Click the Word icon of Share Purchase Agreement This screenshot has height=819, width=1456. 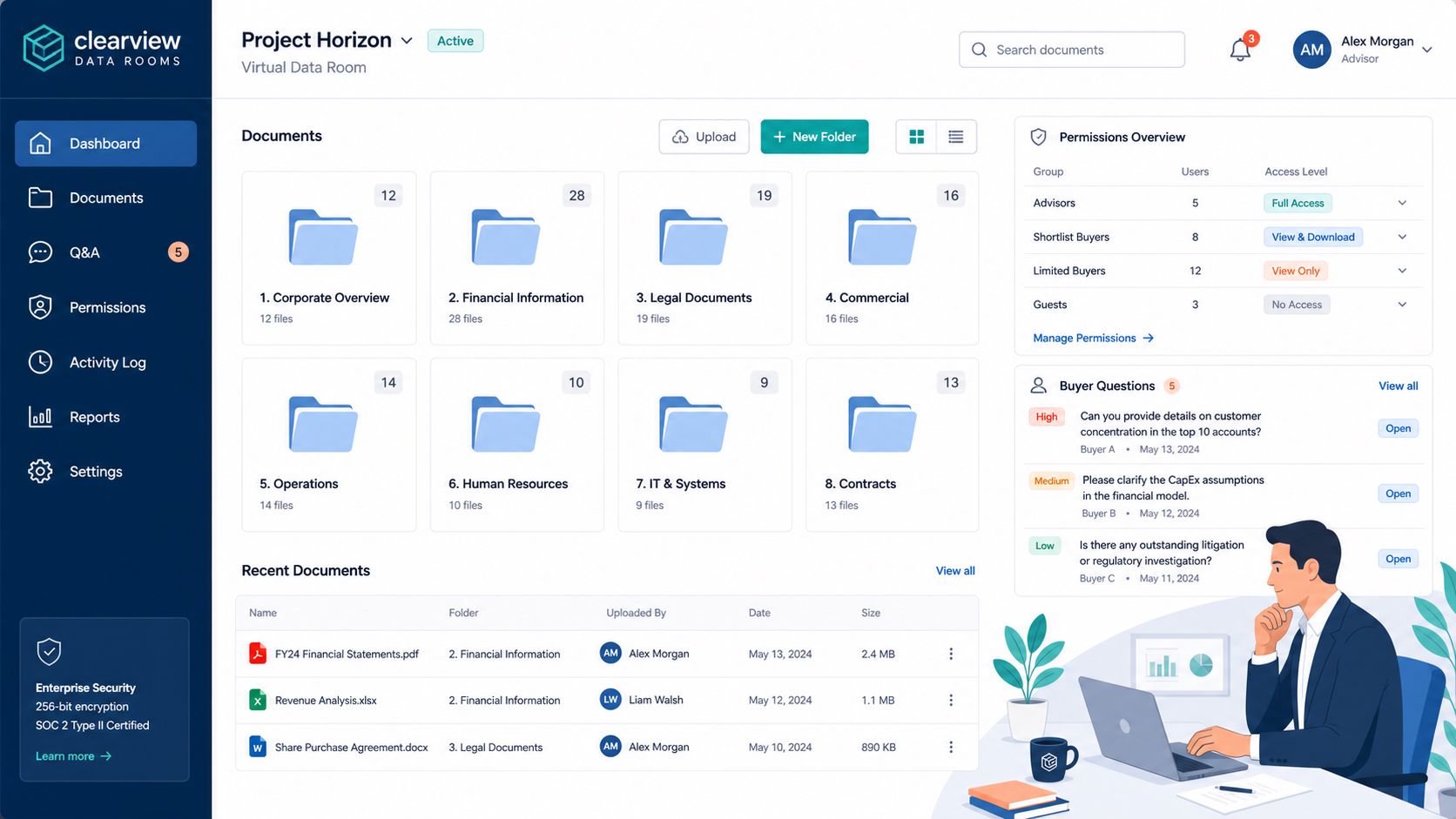pyautogui.click(x=258, y=747)
